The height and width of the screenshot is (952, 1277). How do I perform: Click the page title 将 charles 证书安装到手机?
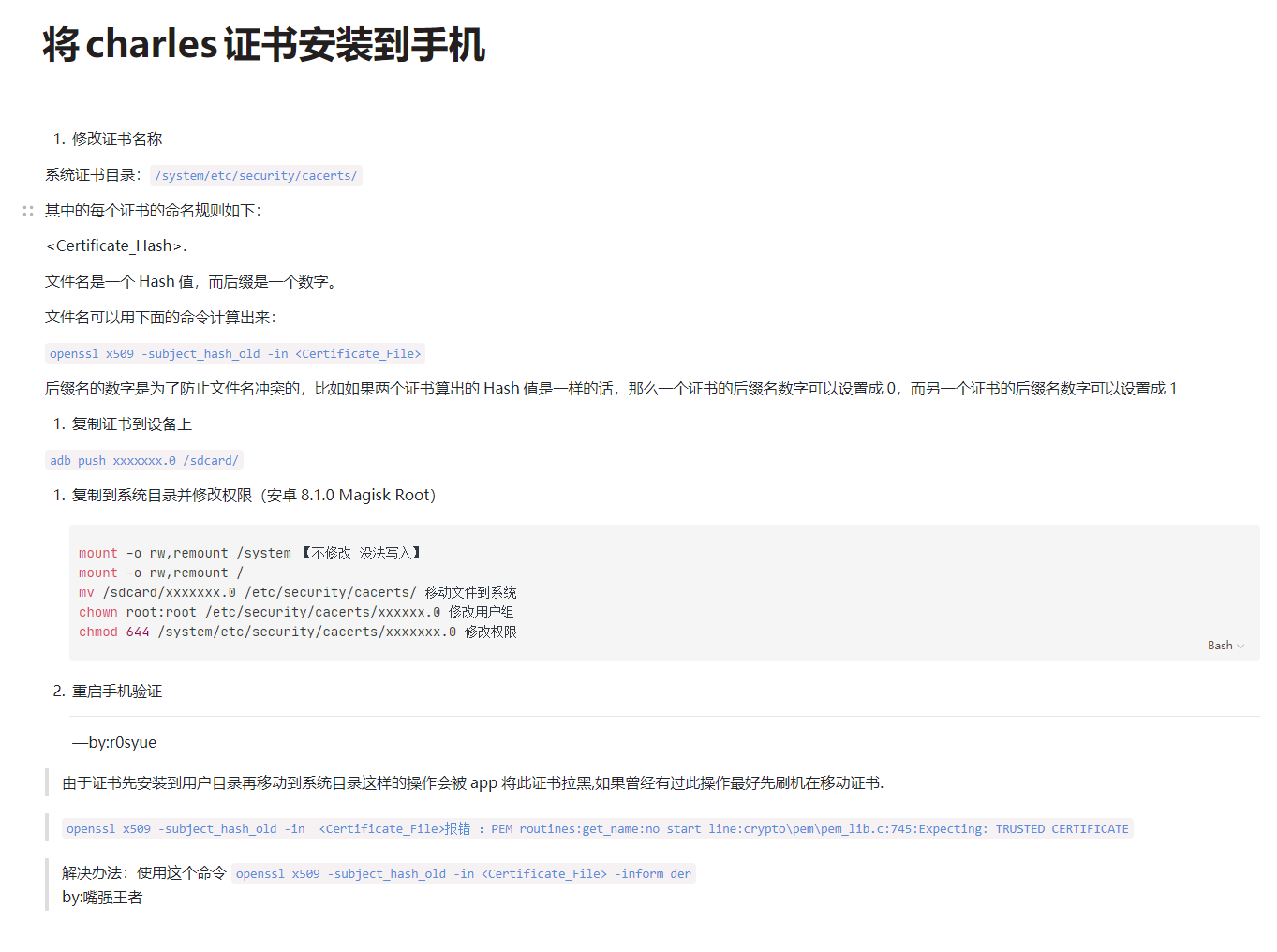(x=264, y=45)
